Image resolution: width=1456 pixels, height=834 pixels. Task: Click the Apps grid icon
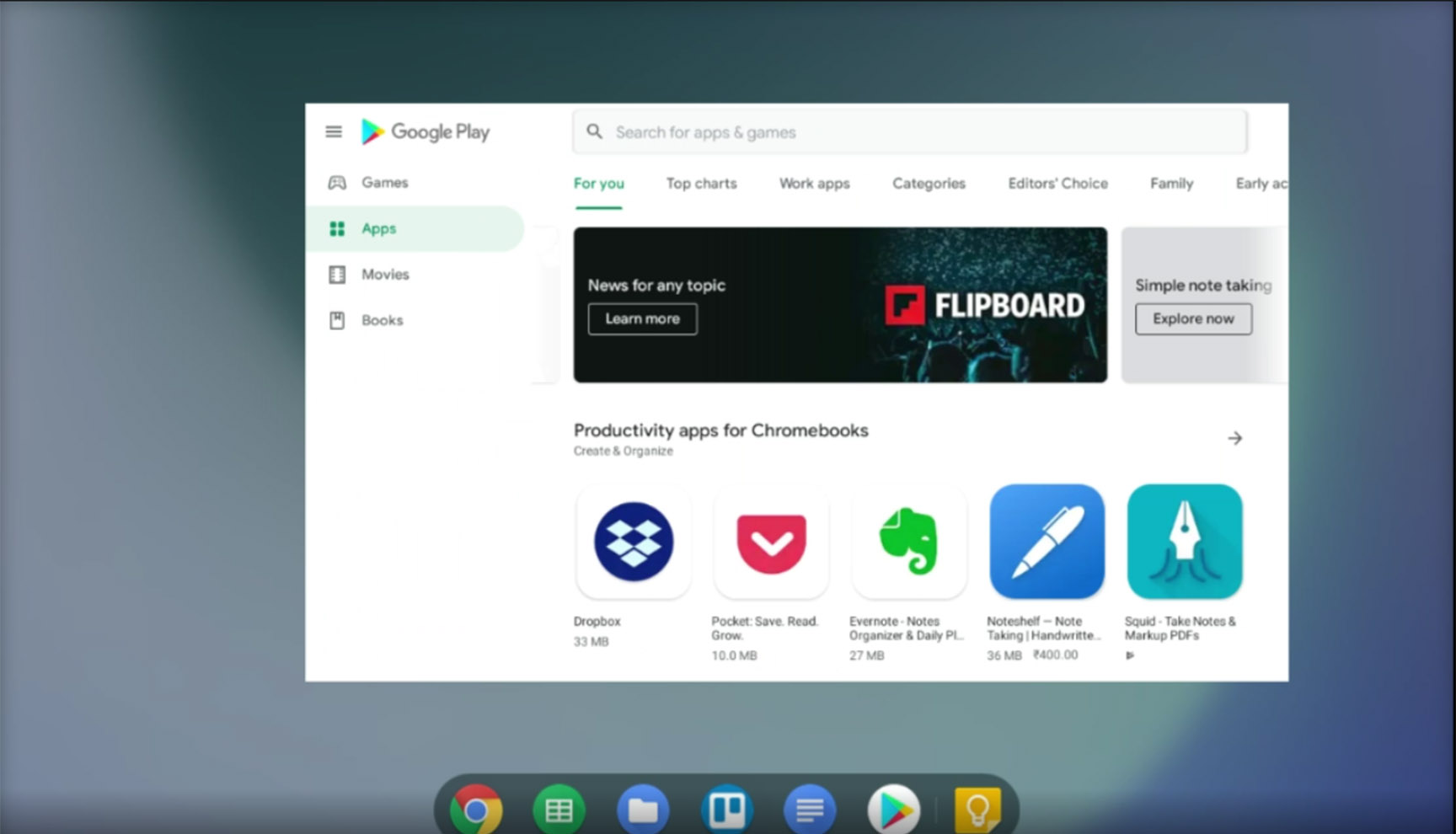(337, 228)
